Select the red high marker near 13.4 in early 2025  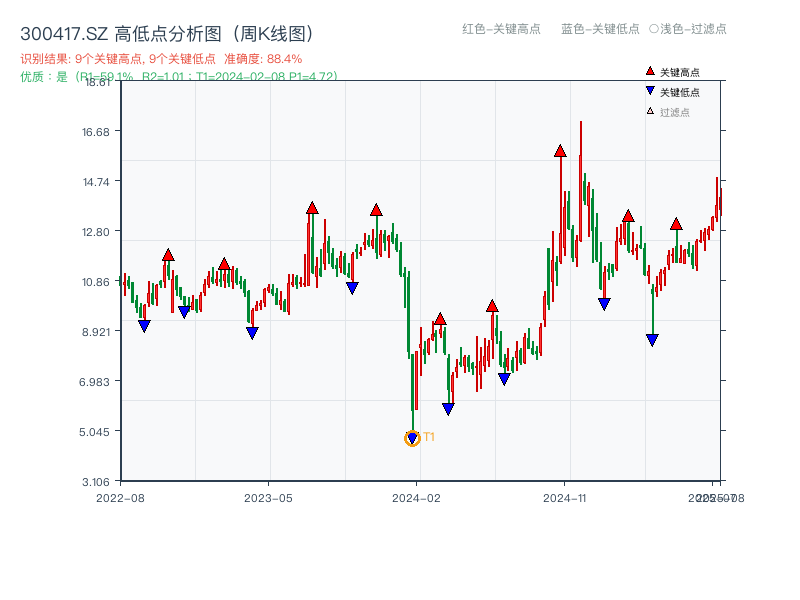[628, 216]
